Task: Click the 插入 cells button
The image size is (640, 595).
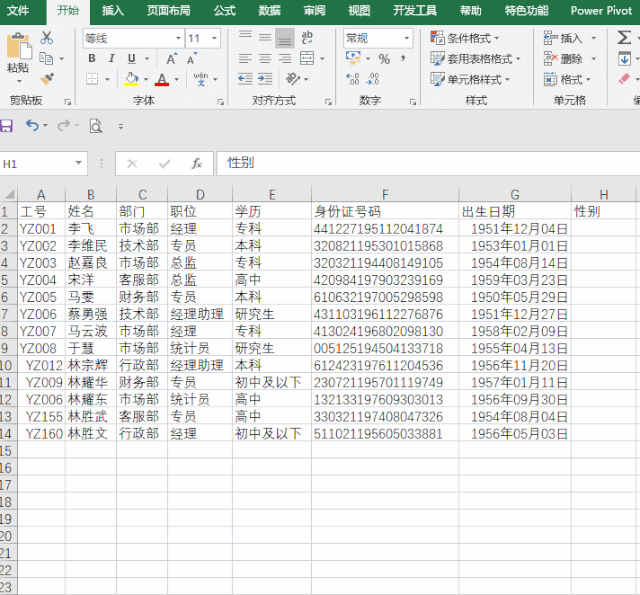Action: click(x=563, y=38)
